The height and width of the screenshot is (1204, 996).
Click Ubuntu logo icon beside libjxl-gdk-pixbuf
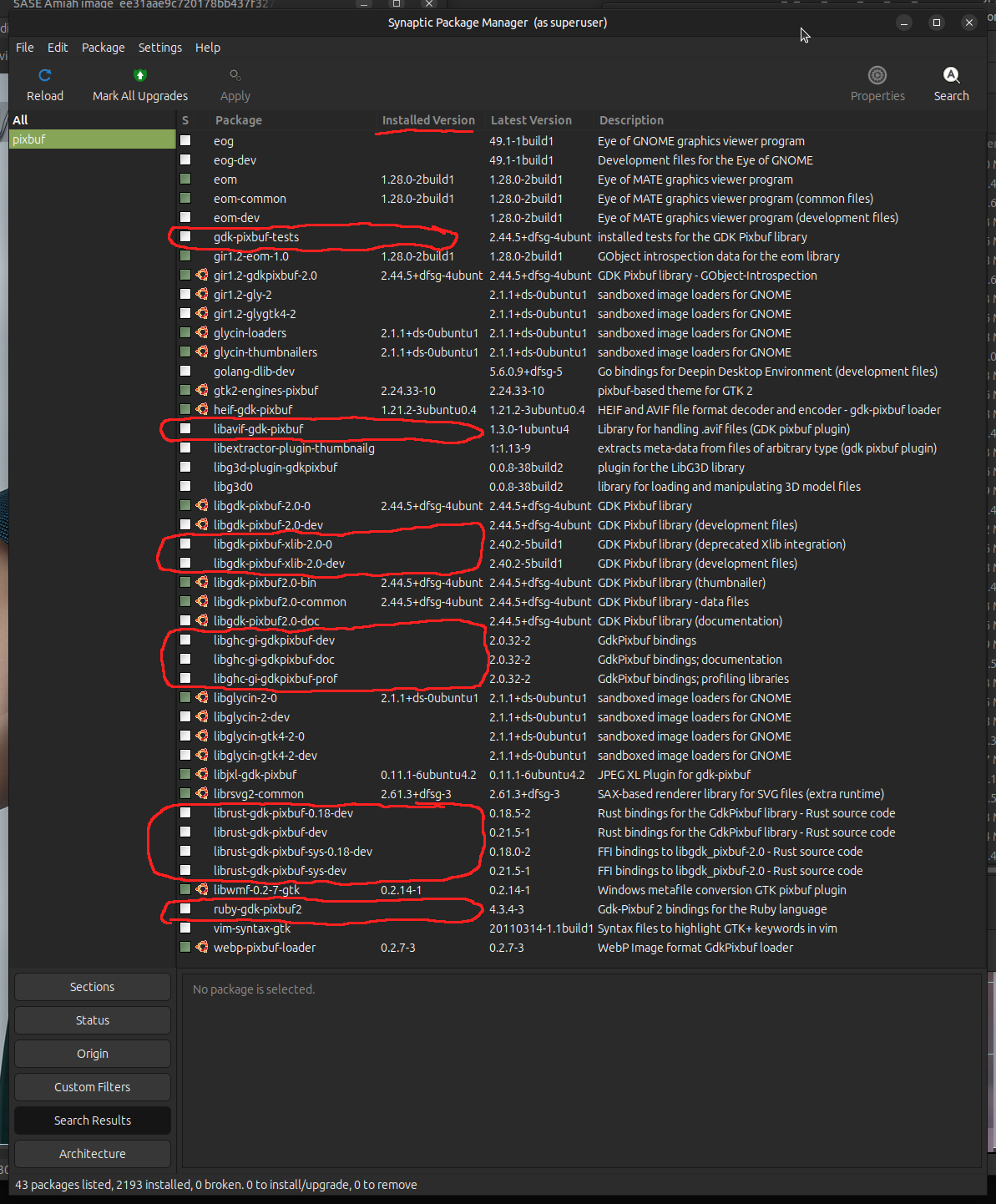pos(202,774)
